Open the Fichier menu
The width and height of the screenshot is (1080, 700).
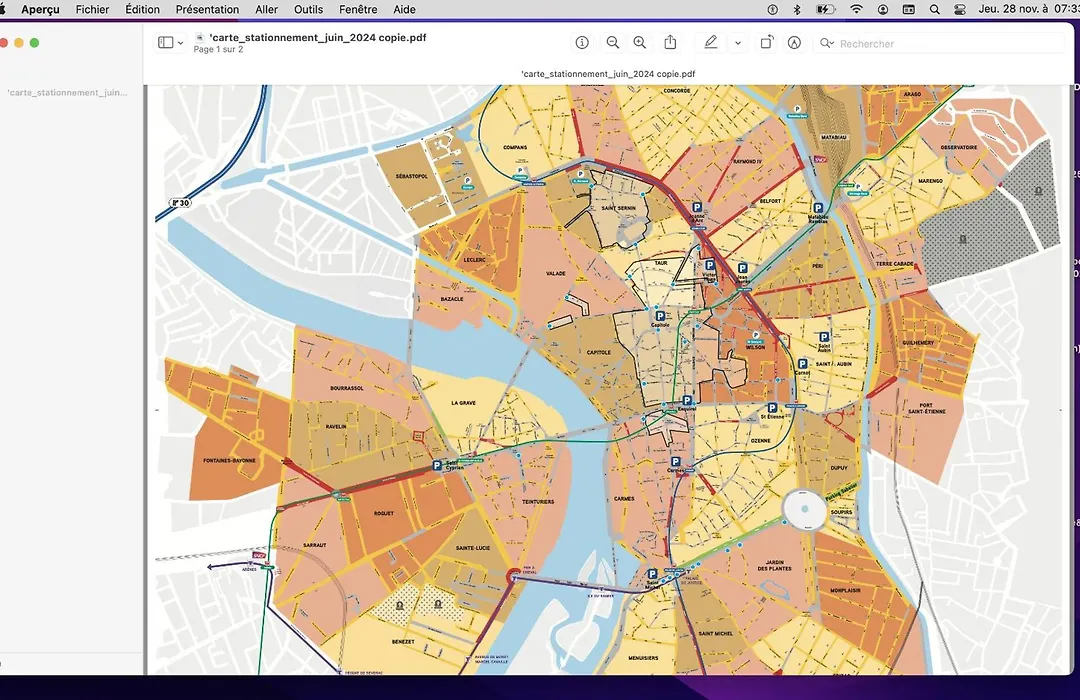coord(92,10)
